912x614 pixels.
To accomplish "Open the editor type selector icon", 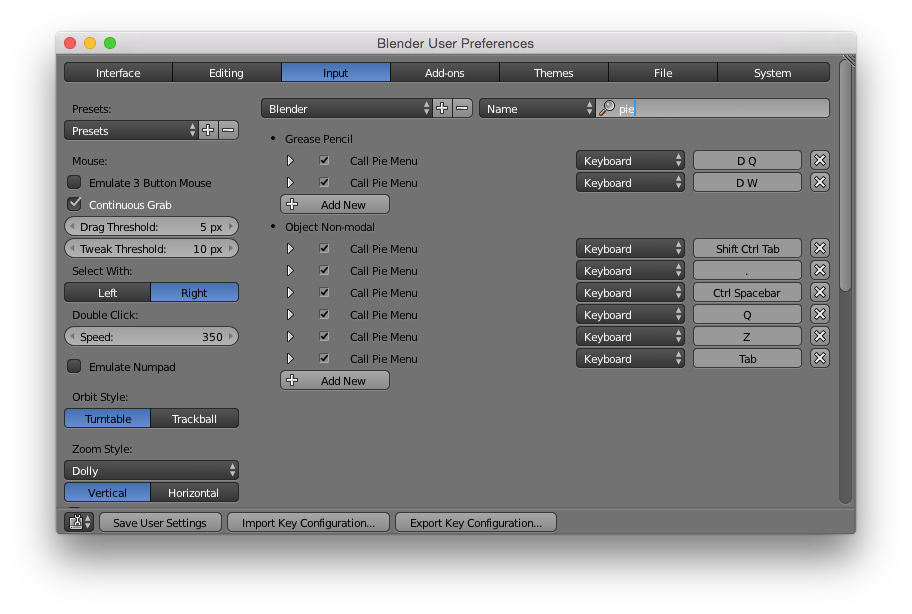I will tap(79, 522).
